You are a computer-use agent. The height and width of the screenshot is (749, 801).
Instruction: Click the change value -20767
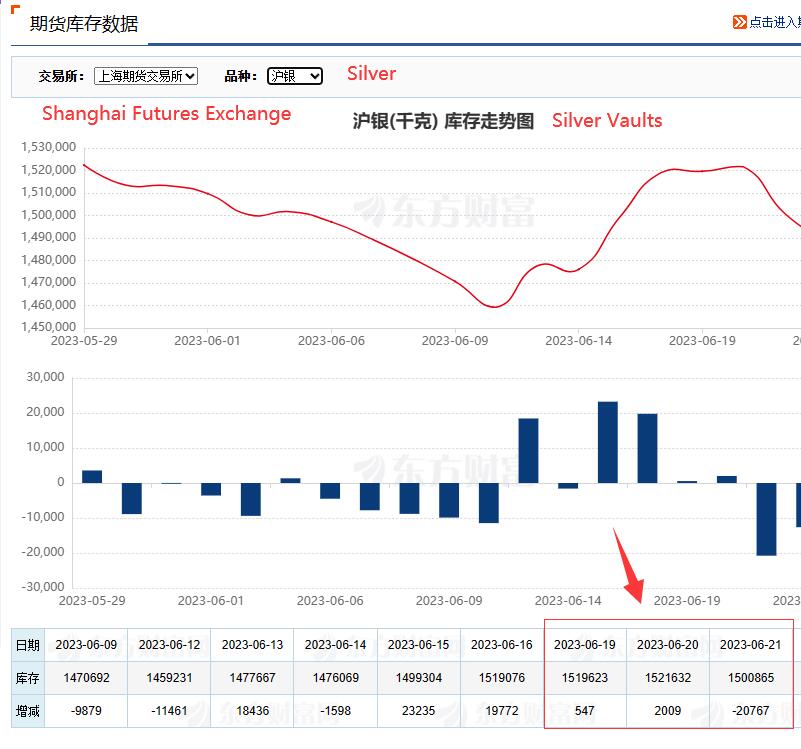click(751, 711)
